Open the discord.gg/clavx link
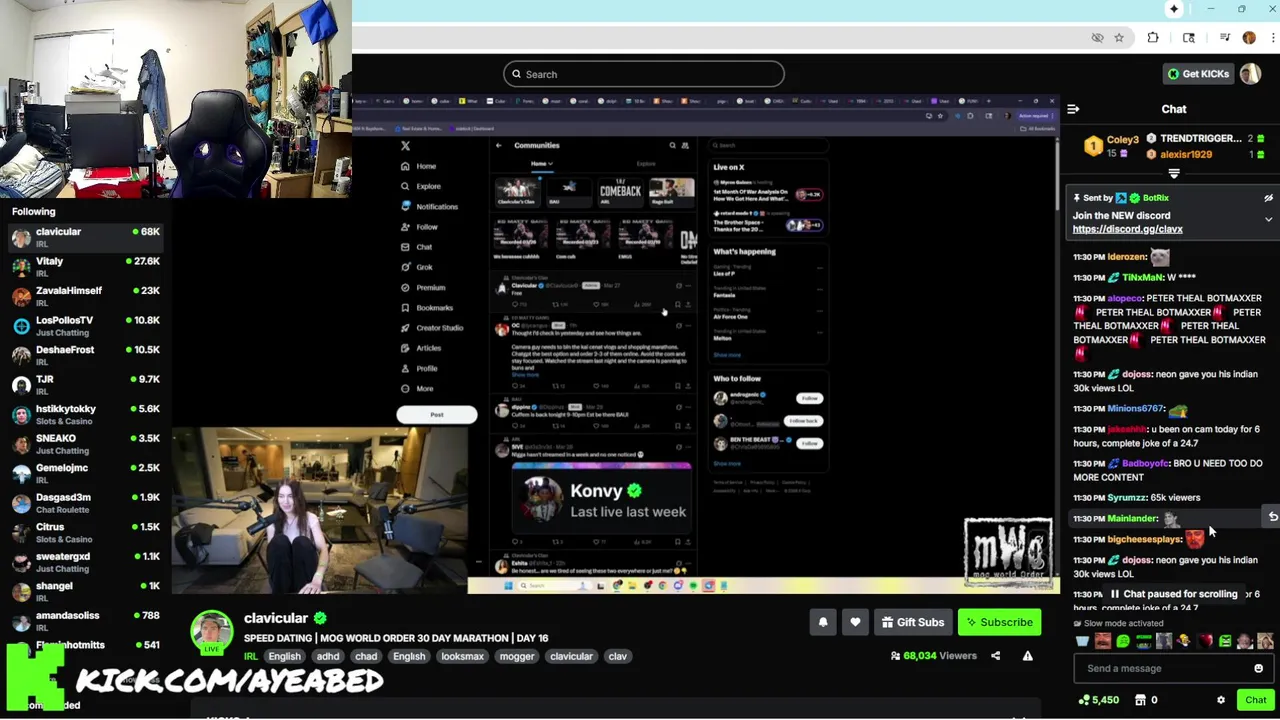The height and width of the screenshot is (720, 1280). pos(1127,229)
